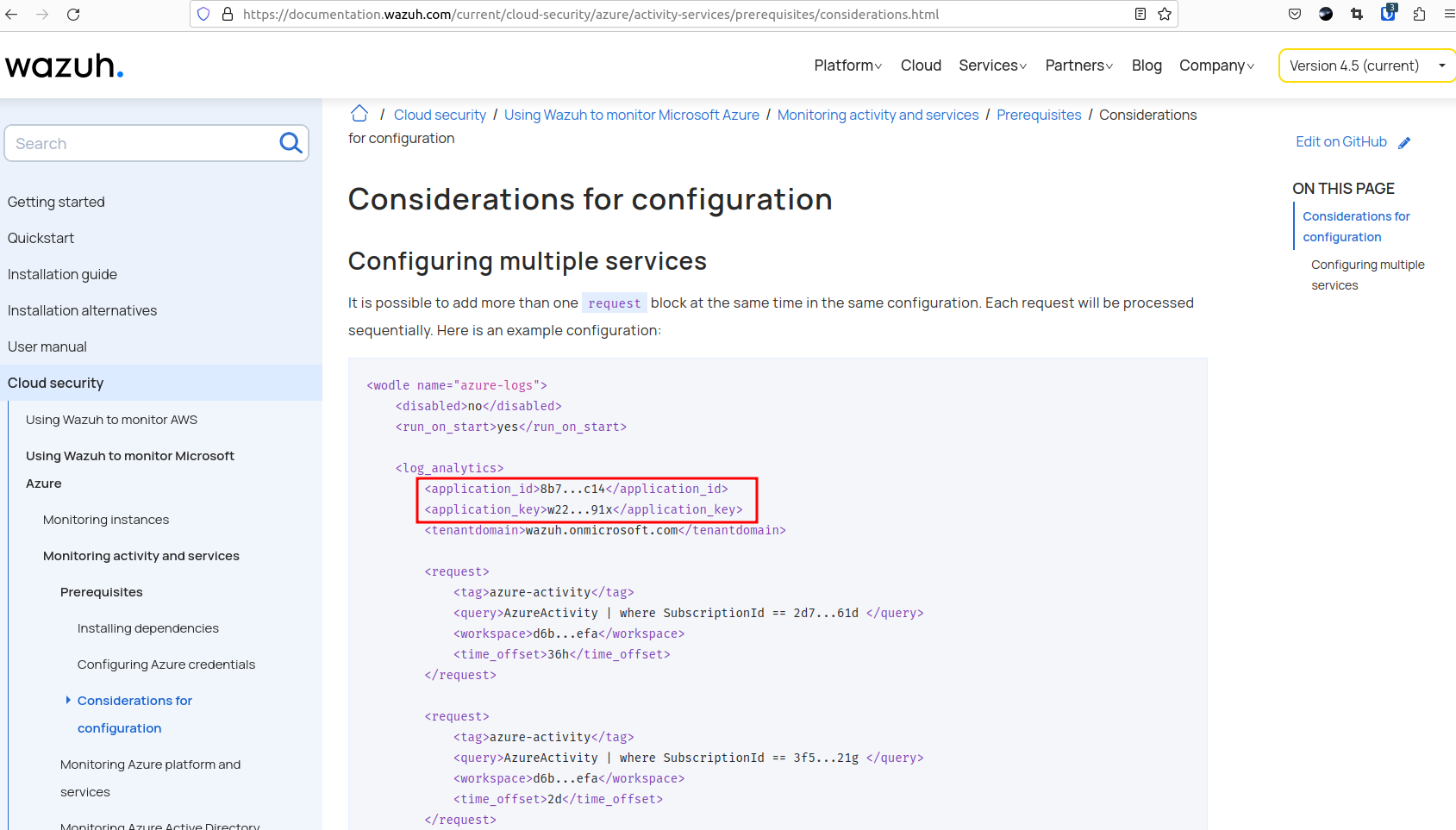This screenshot has height=830, width=1456.
Task: Collapse arrow beside Considerations for configuration
Action: 68,700
